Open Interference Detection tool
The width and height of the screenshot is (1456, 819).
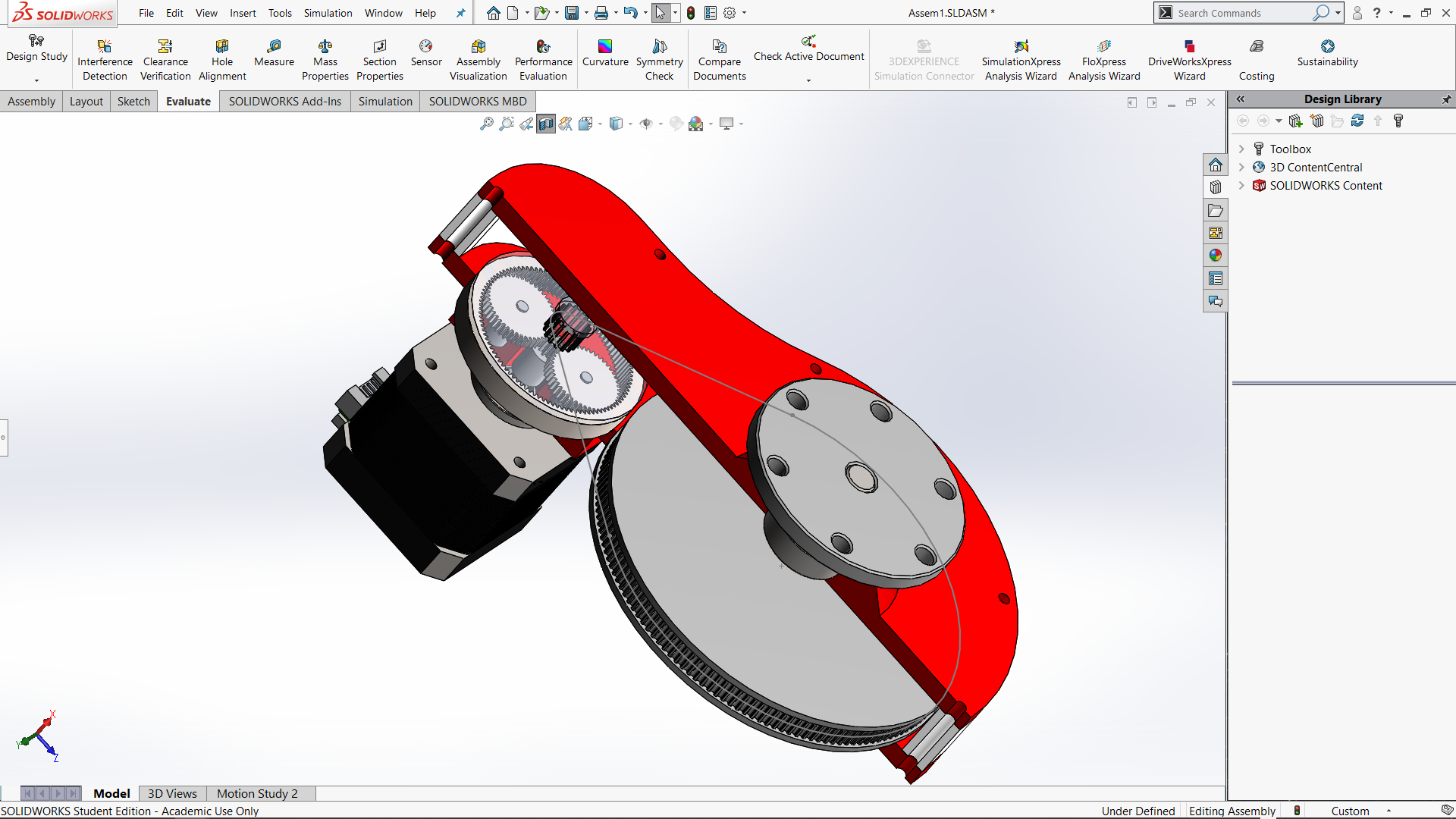[105, 60]
